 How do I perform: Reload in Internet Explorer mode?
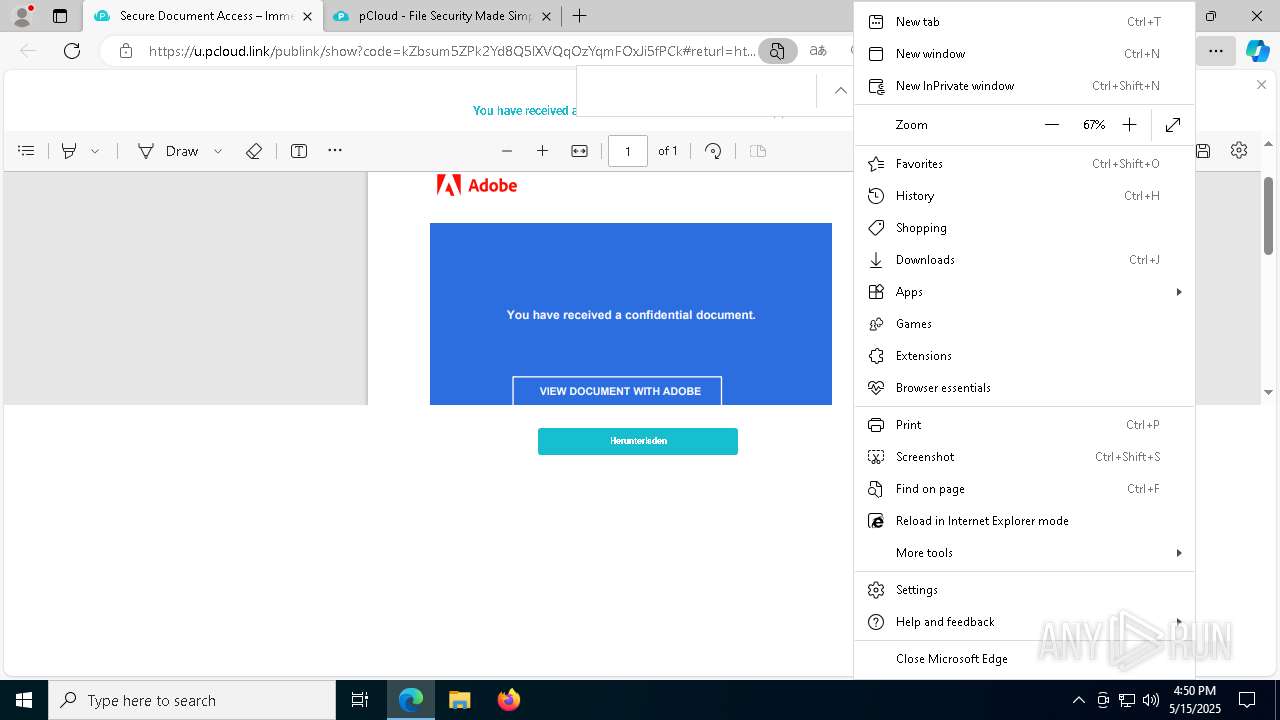pyautogui.click(x=1025, y=521)
